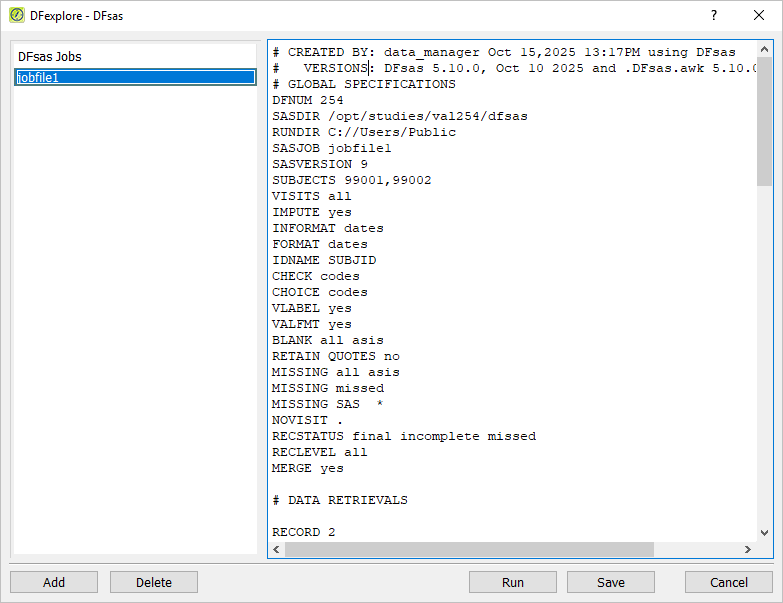Delete the selected DFsas job
Image resolution: width=783 pixels, height=603 pixels.
[154, 583]
